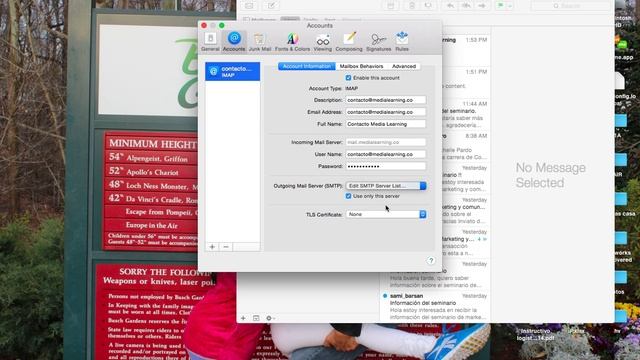Image resolution: width=640 pixels, height=360 pixels.
Task: Click the Reply All icon in Mail toolbar
Action: tap(466, 6)
